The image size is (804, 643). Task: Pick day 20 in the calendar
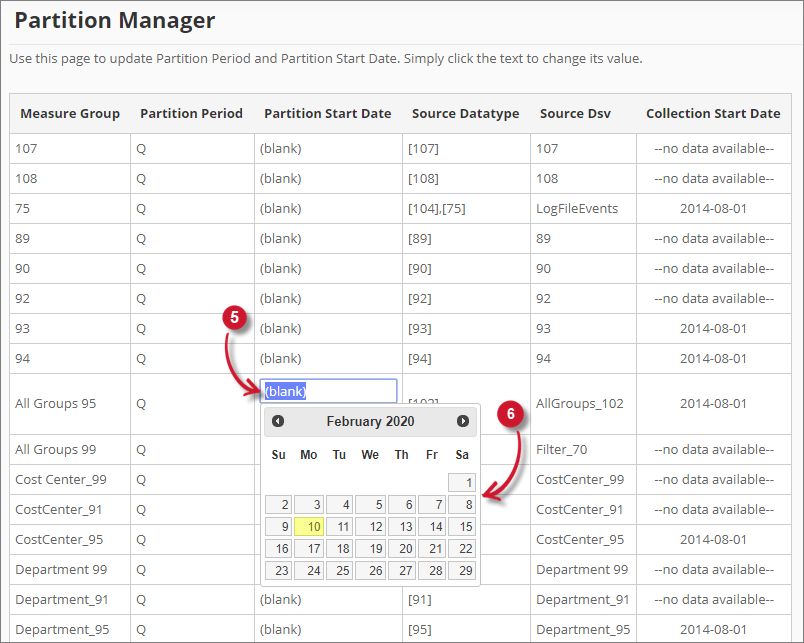coord(402,549)
